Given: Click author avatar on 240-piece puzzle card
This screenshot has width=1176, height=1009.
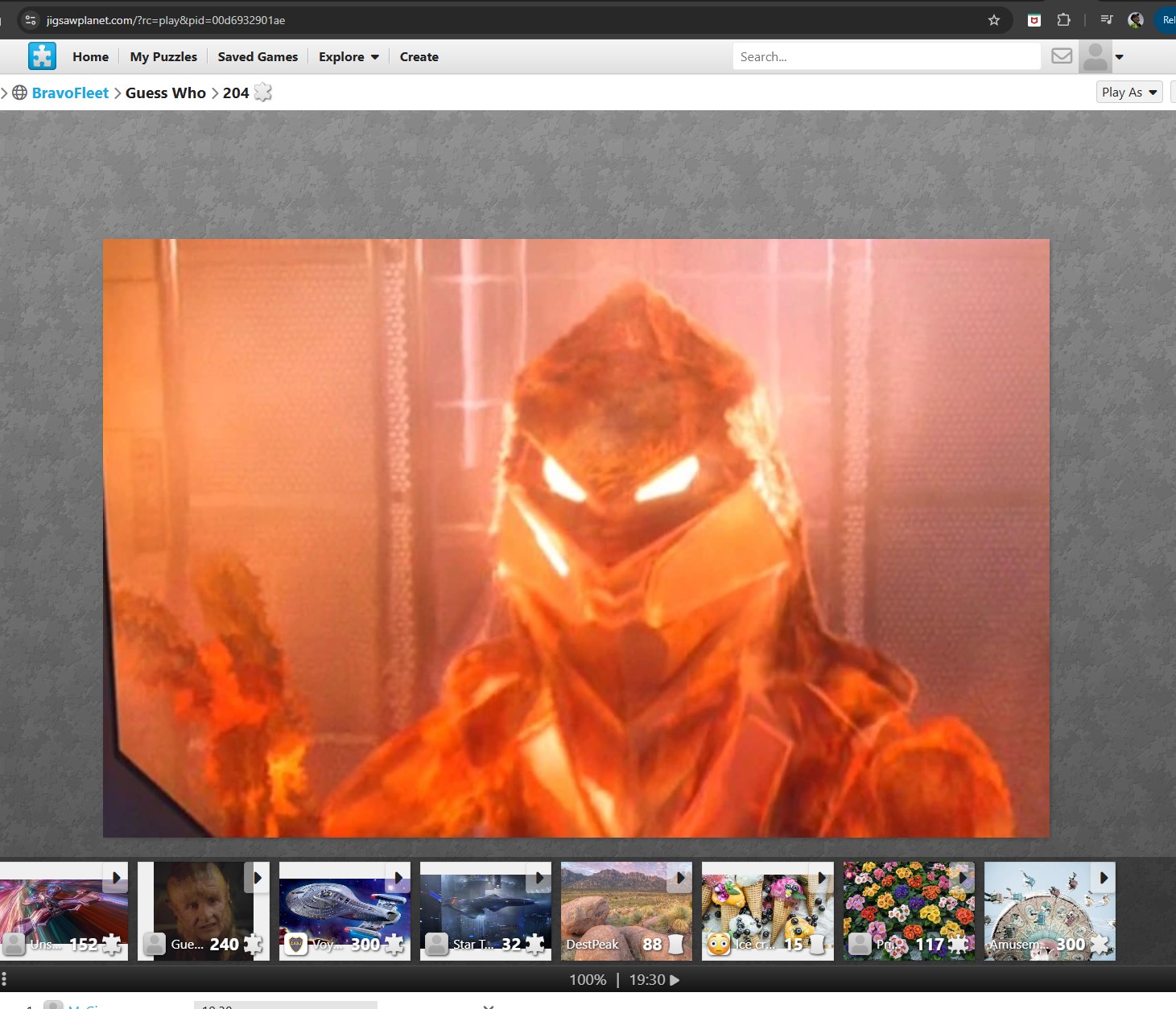Looking at the screenshot, I should coord(155,944).
